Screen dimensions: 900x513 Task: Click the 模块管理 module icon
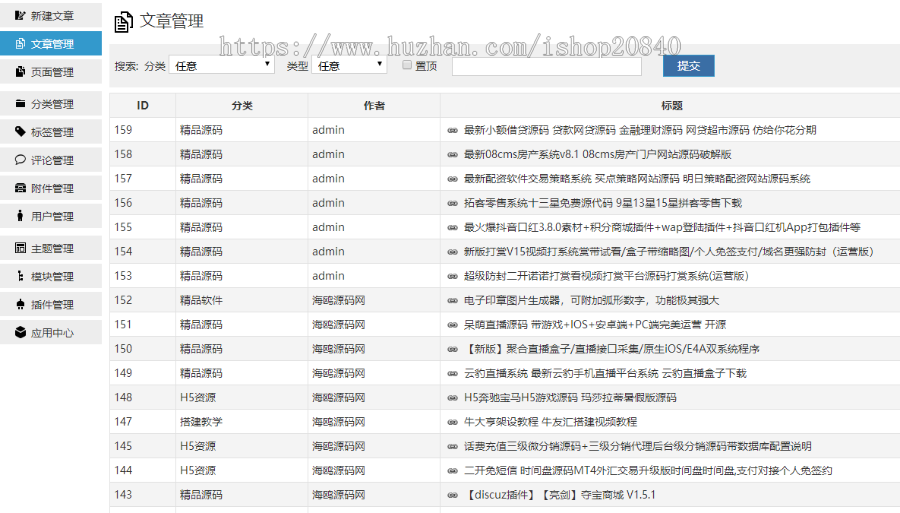20,276
